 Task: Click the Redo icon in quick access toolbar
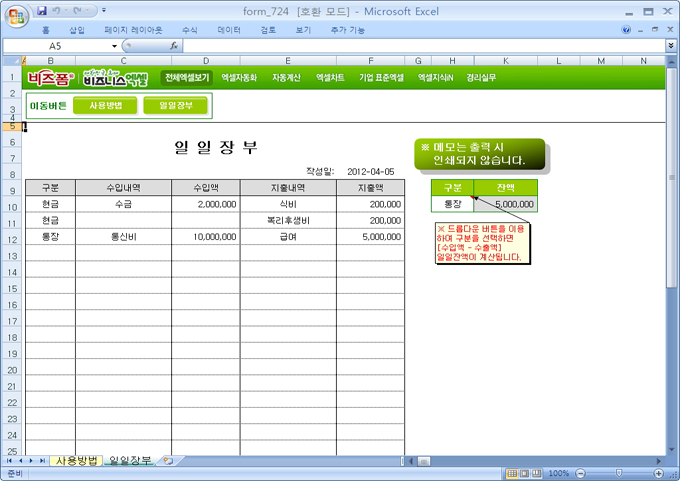[x=78, y=10]
